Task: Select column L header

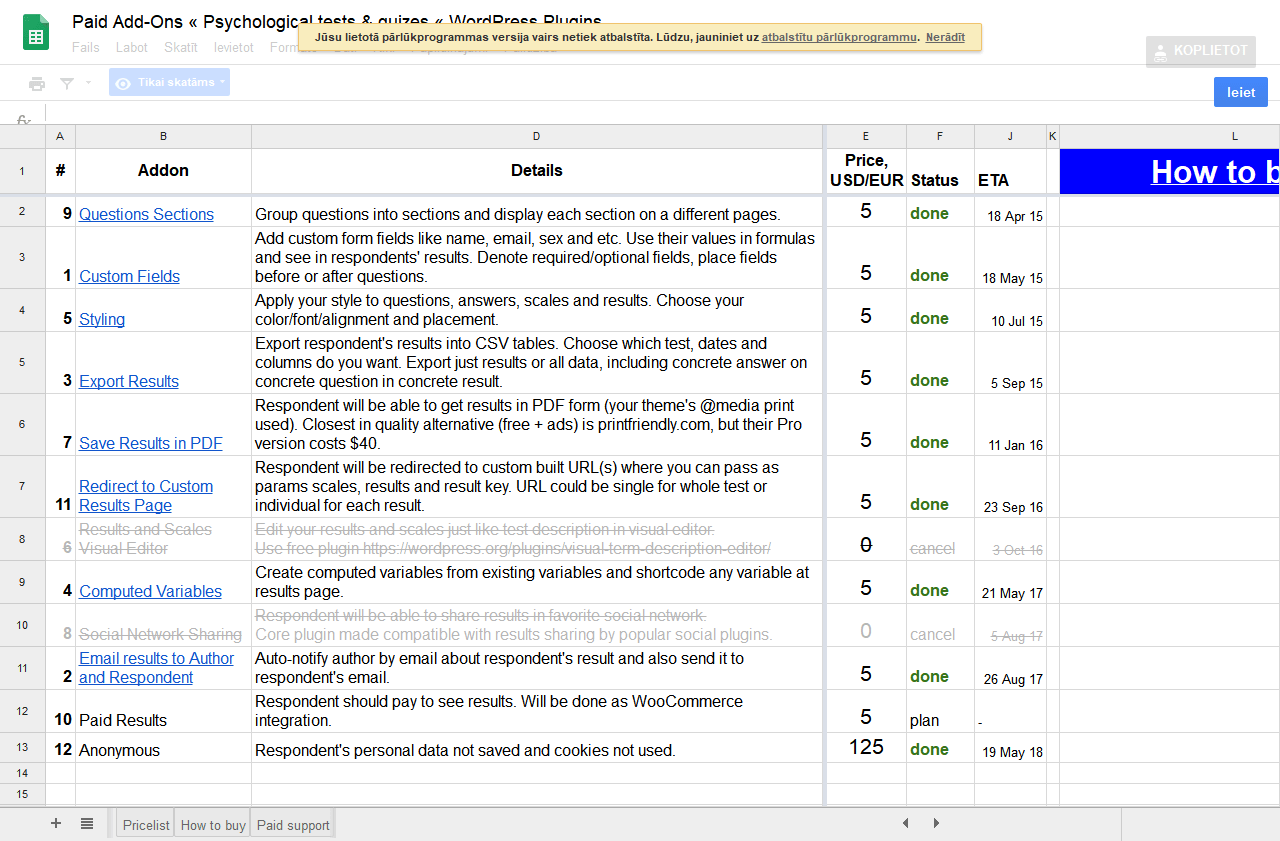Action: point(1170,136)
